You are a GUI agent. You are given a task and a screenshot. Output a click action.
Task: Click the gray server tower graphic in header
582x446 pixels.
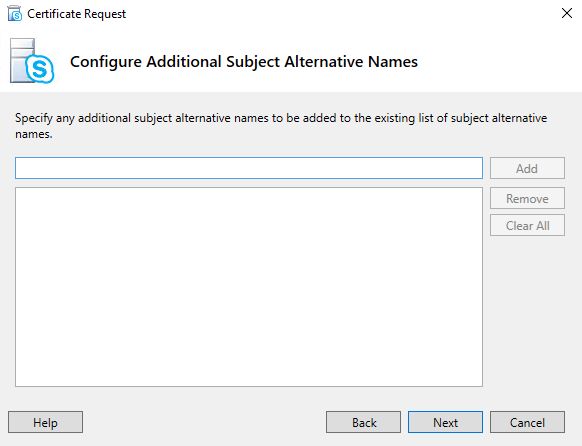pyautogui.click(x=21, y=60)
